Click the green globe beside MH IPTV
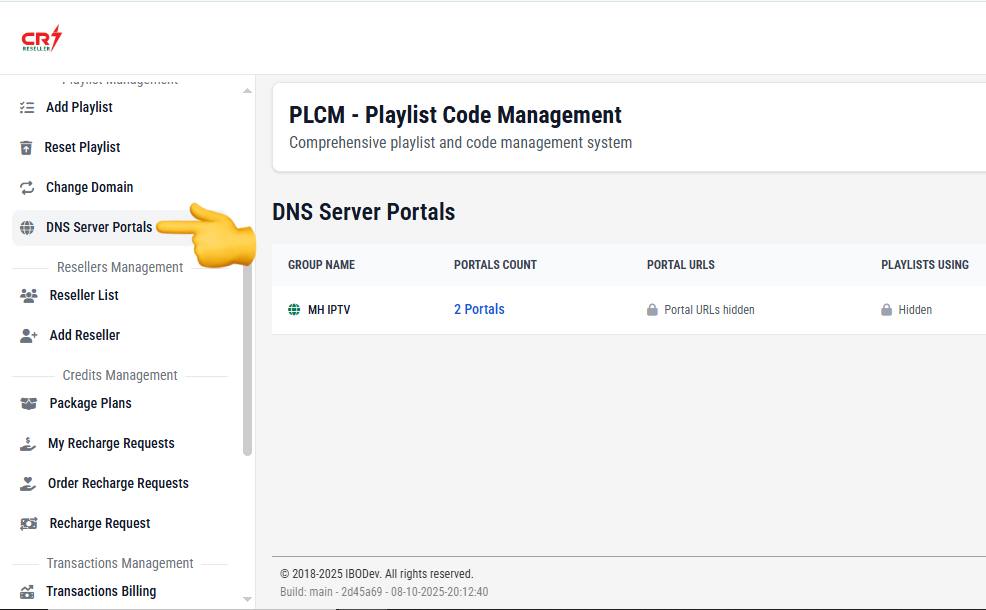The width and height of the screenshot is (986, 610). point(294,310)
